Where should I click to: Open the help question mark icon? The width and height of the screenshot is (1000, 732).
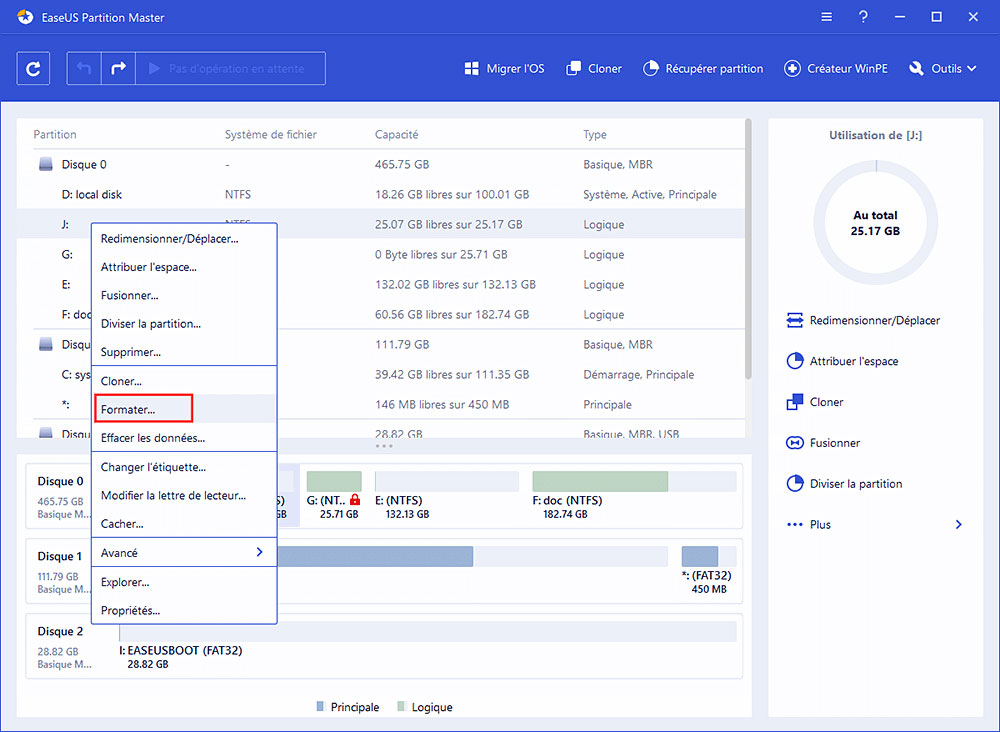[863, 17]
